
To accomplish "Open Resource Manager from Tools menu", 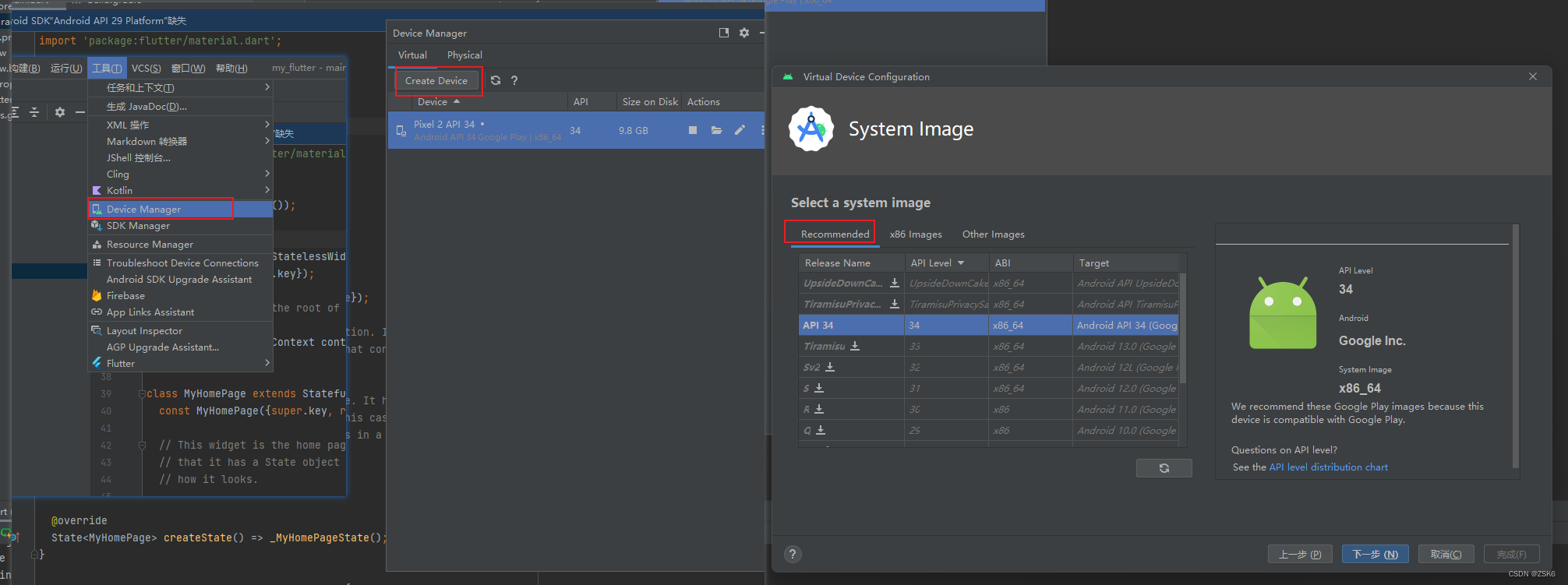I will [x=181, y=244].
